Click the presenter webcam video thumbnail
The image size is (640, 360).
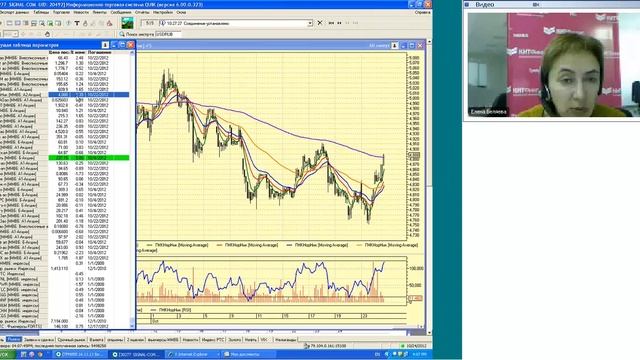click(x=553, y=65)
